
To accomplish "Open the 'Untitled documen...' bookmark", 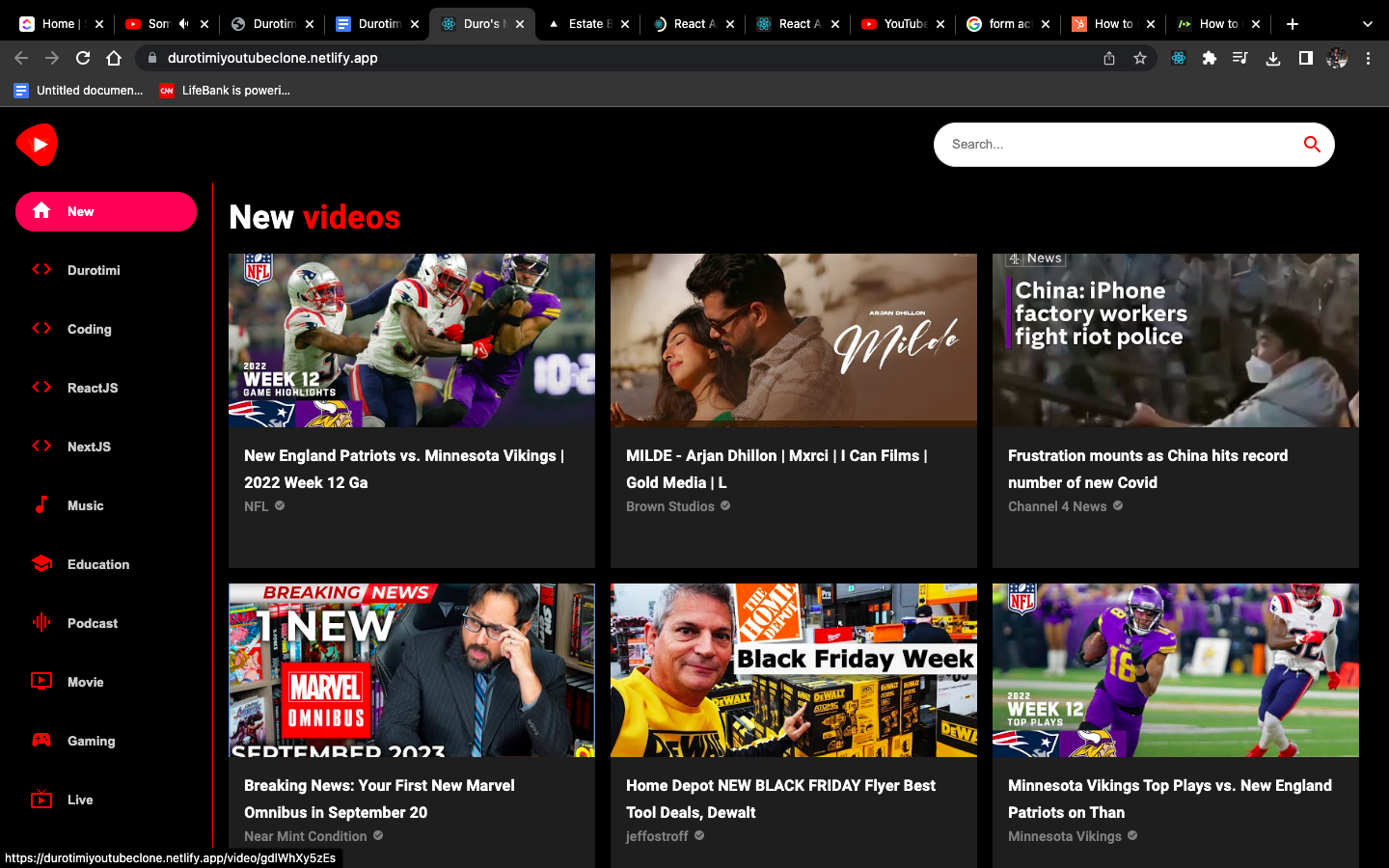I will (78, 91).
